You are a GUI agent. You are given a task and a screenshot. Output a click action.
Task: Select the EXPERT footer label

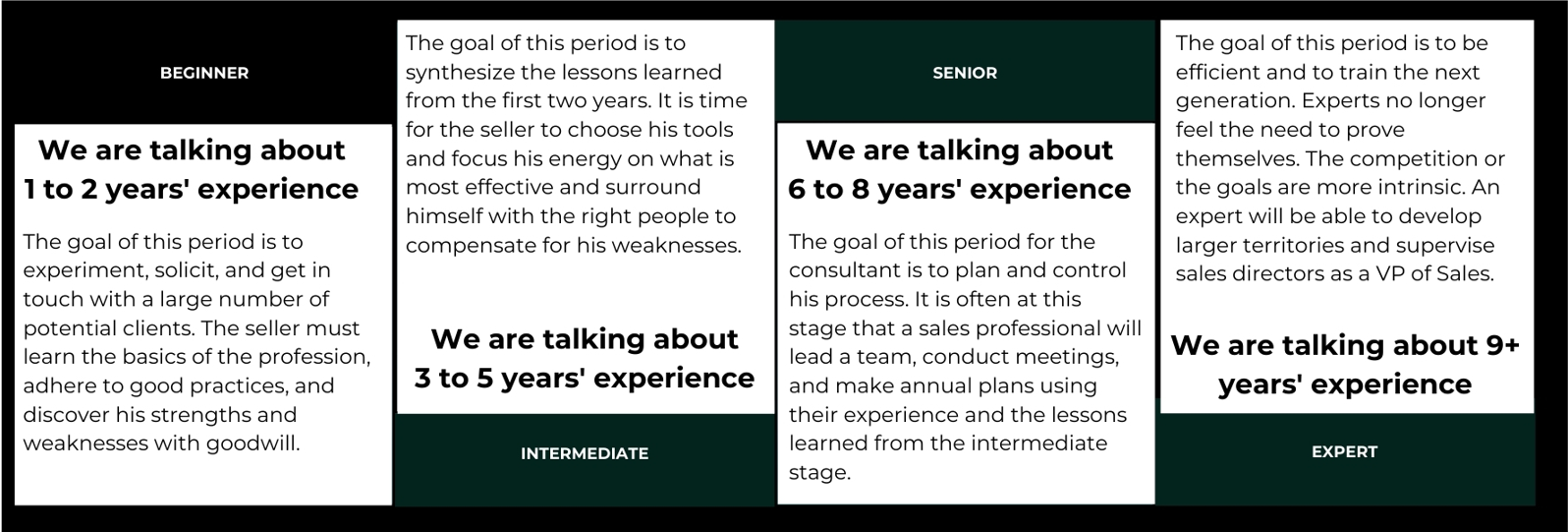[1344, 452]
